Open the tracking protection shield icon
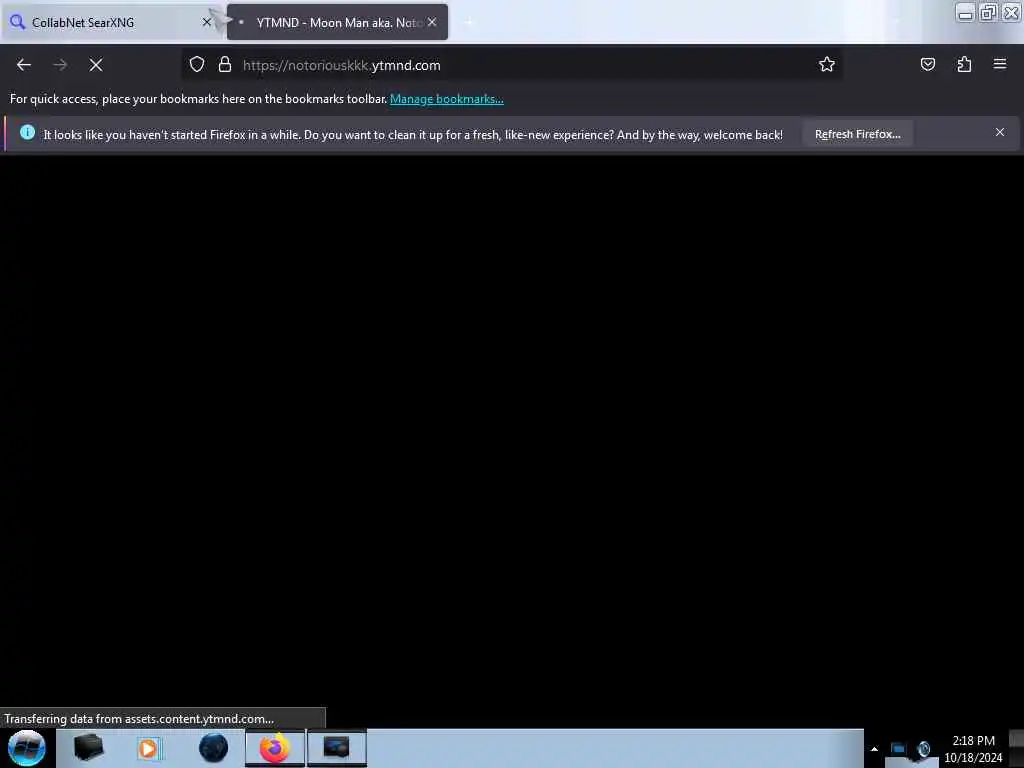Screen dimensions: 1024x768 [x=197, y=65]
